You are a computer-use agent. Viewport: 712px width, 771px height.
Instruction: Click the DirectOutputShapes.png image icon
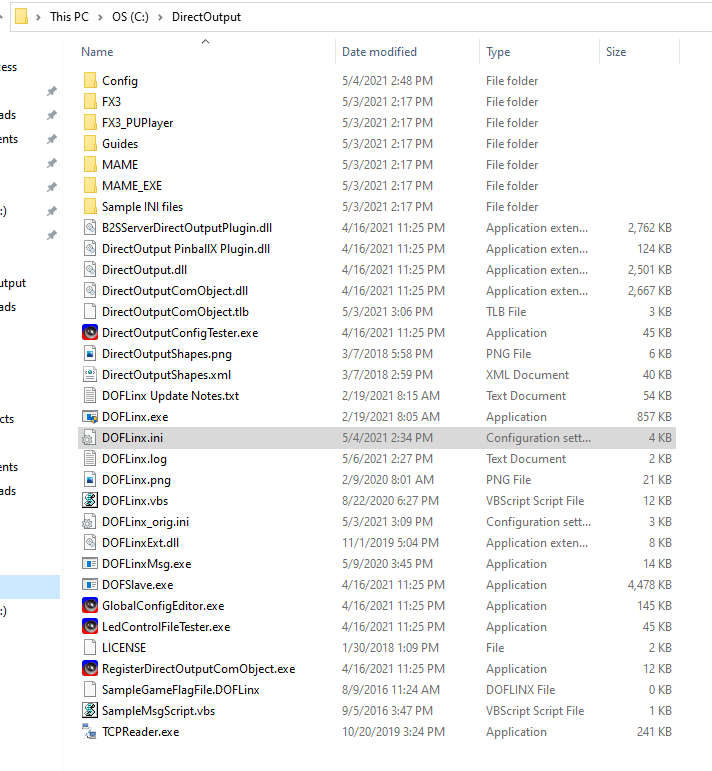tap(90, 354)
